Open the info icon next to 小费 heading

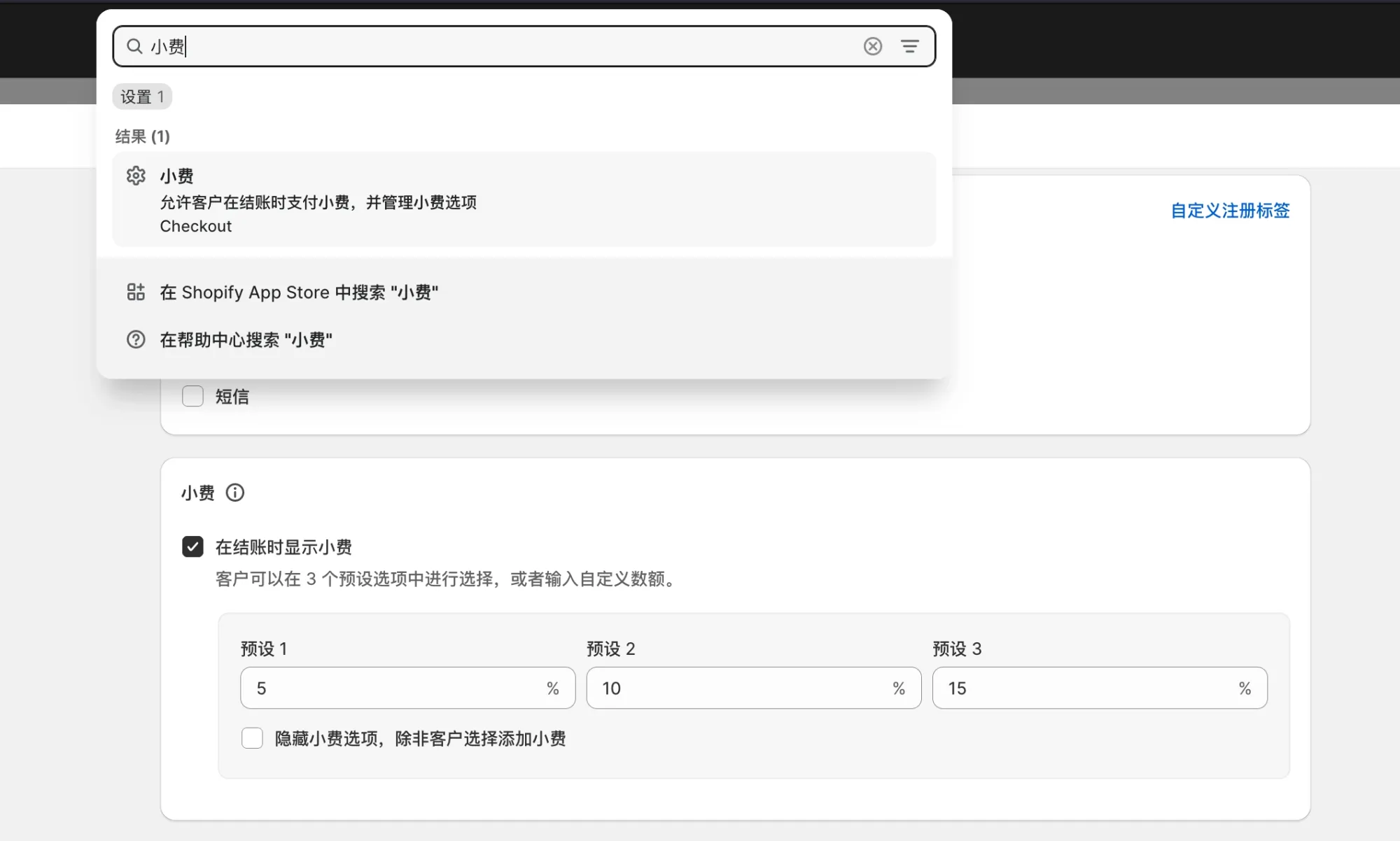(235, 493)
